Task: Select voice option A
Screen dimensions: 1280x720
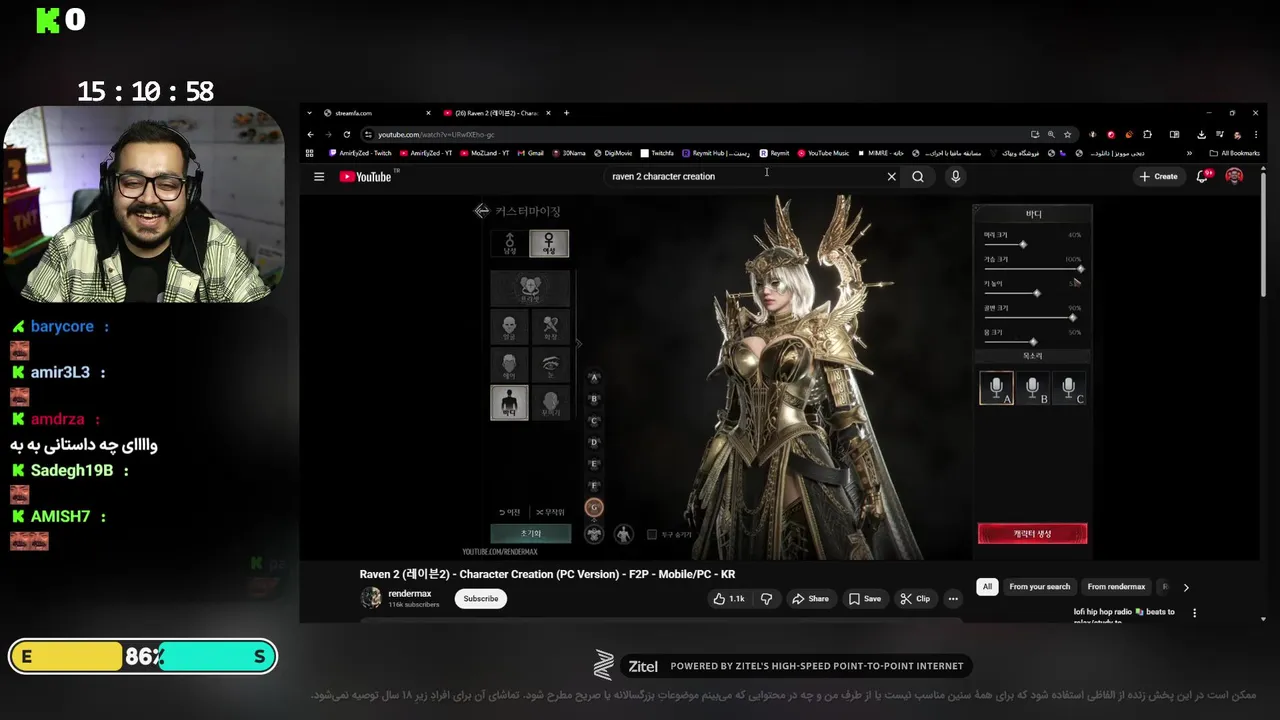Action: pos(996,388)
